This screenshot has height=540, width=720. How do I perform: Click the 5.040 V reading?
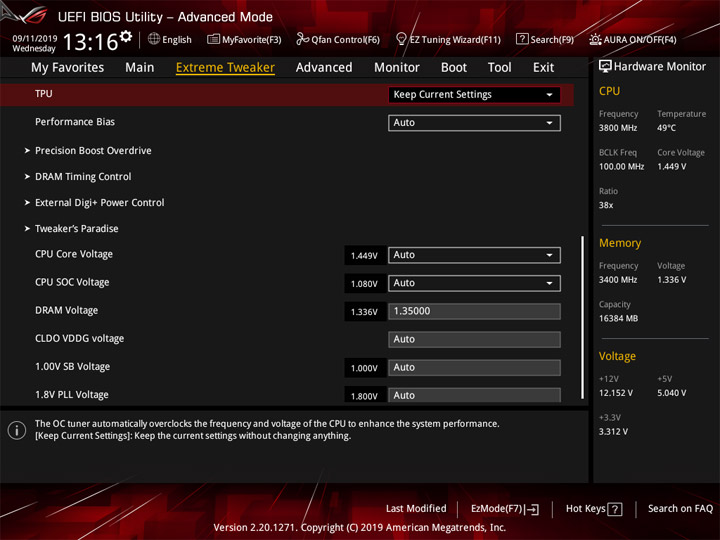click(671, 393)
